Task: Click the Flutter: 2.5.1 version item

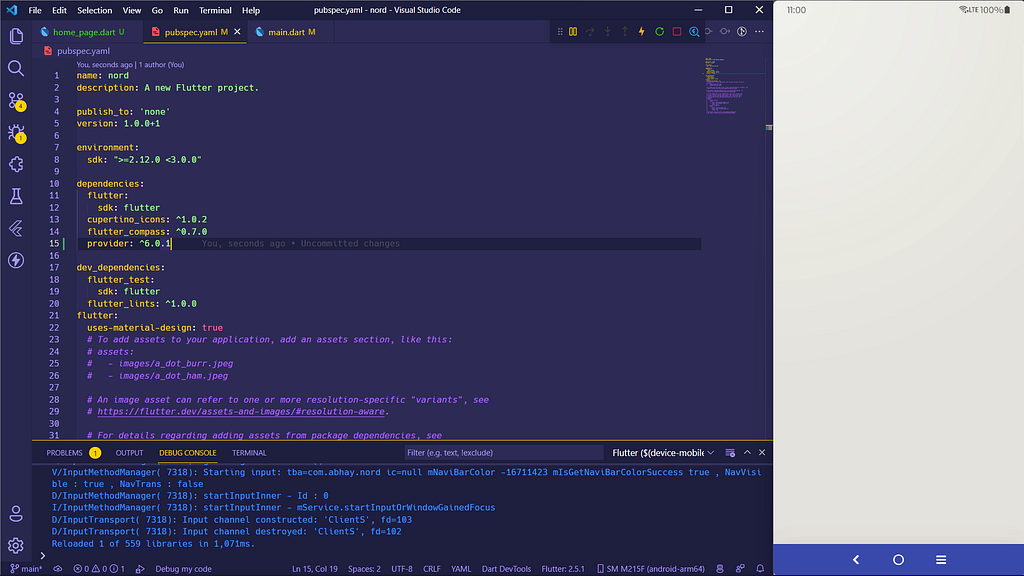Action: 563,569
